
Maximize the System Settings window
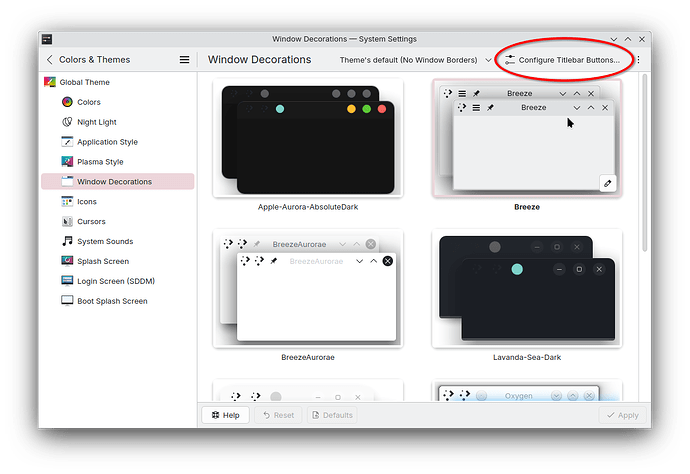coord(628,39)
